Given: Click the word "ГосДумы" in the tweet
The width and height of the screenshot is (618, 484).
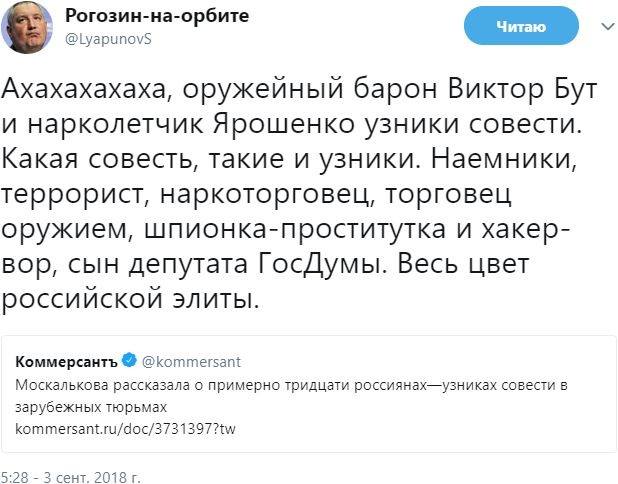Looking at the screenshot, I should click(x=346, y=265).
